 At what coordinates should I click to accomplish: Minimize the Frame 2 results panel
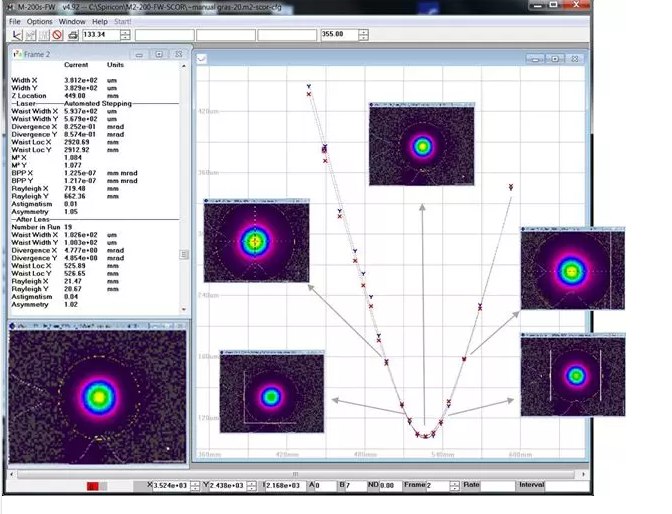(x=140, y=54)
